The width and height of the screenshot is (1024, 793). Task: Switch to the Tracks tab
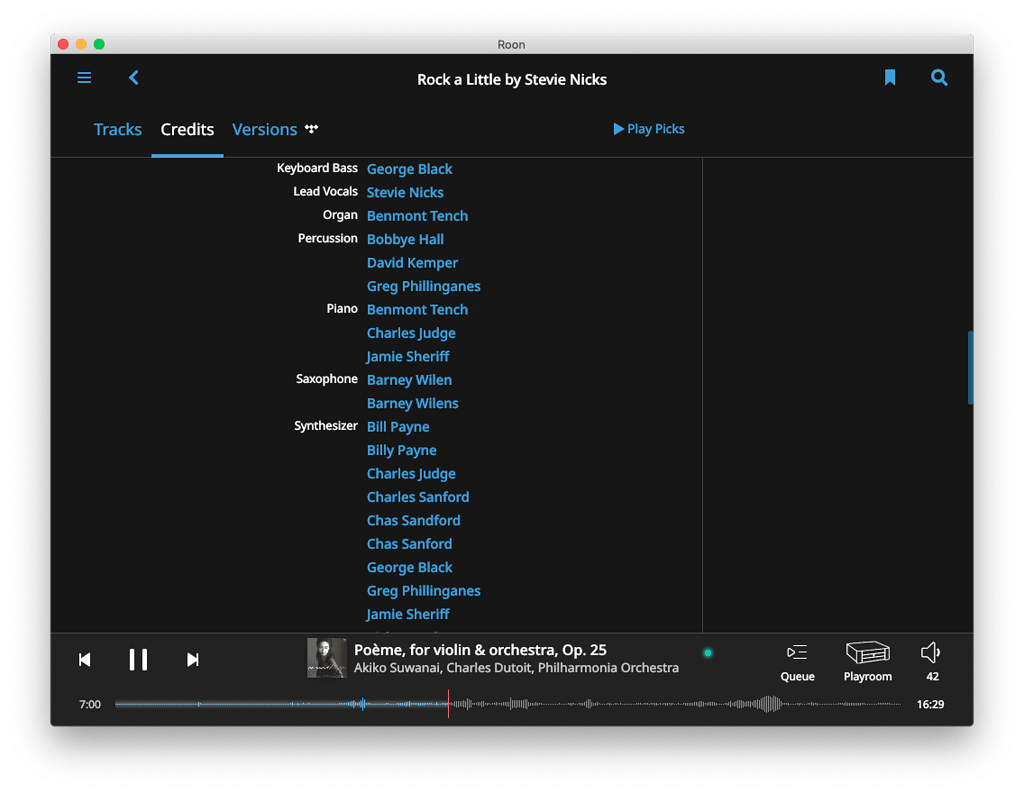pos(117,129)
